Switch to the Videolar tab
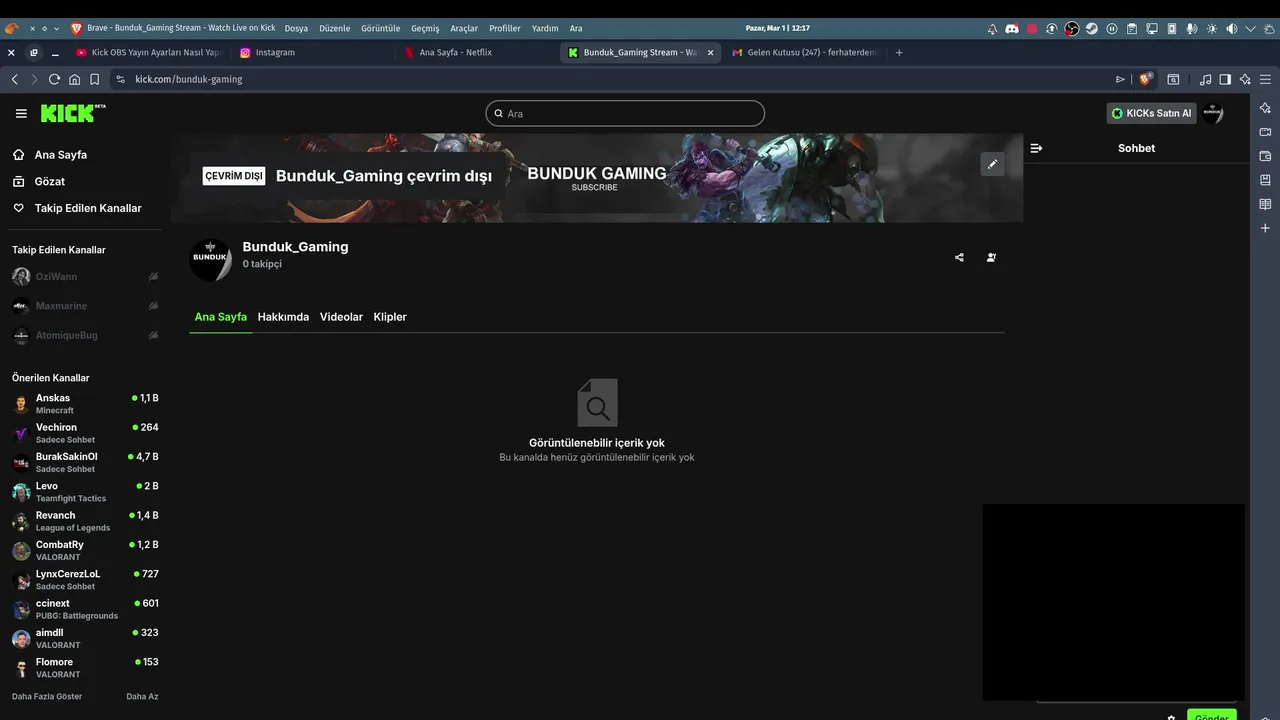This screenshot has height=720, width=1280. point(341,317)
